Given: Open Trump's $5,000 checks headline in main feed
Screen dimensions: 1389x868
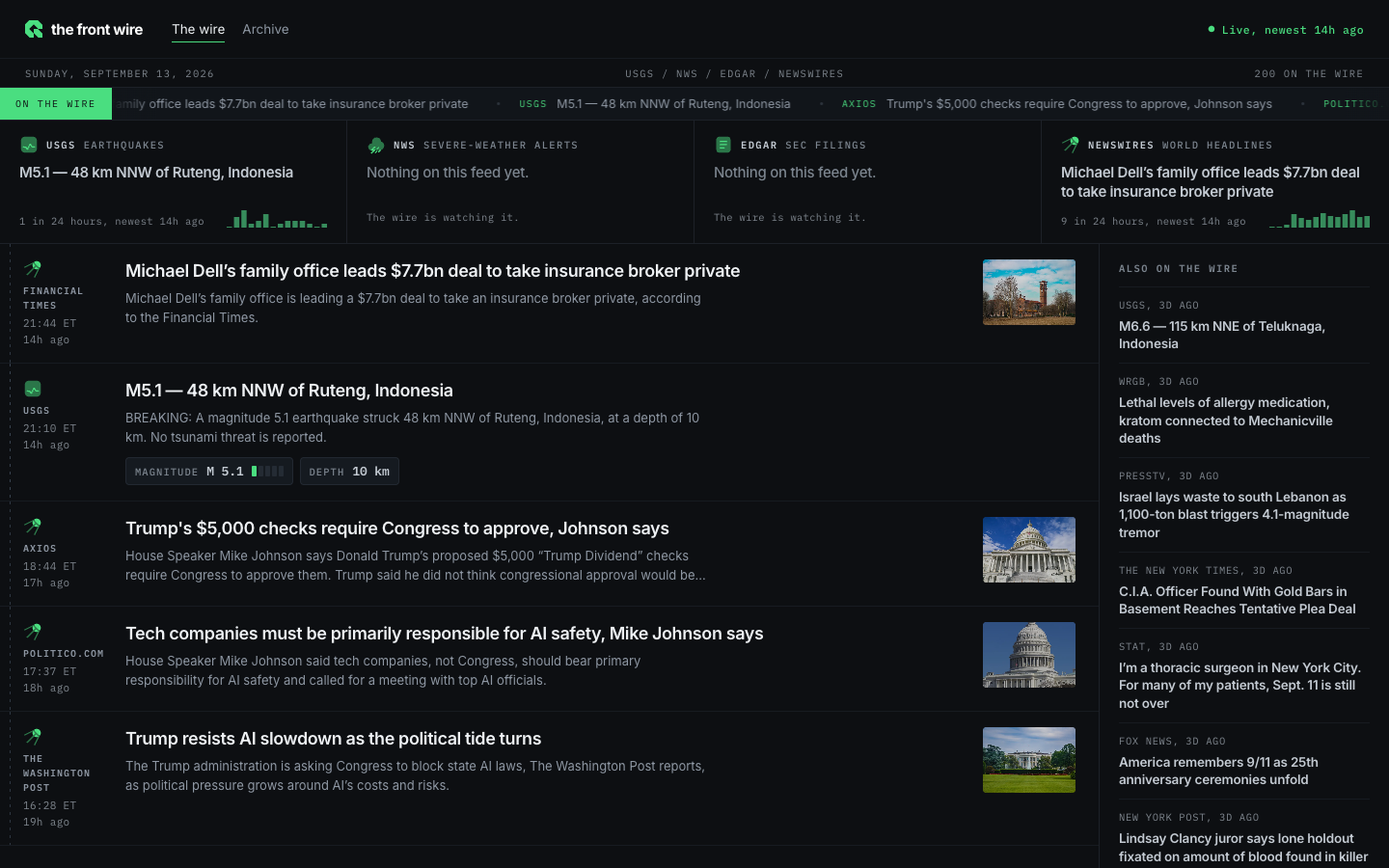Looking at the screenshot, I should pos(397,529).
